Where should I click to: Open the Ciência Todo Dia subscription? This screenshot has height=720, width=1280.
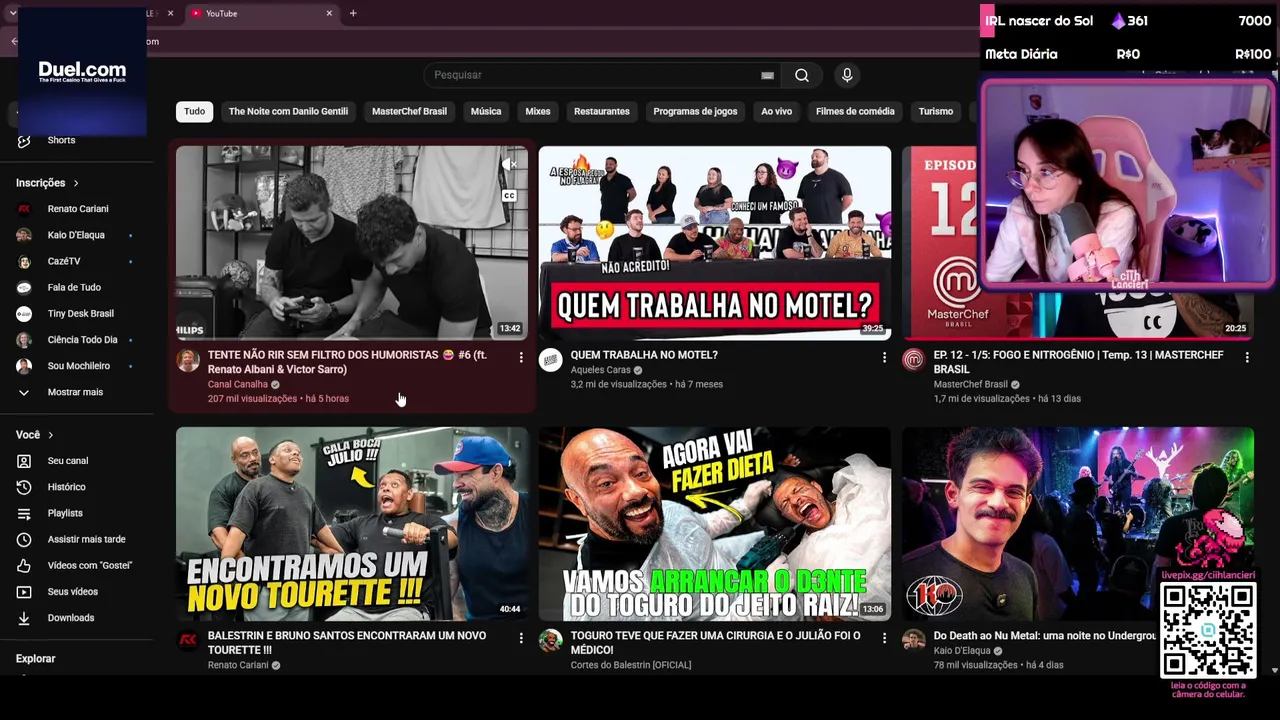(75, 340)
